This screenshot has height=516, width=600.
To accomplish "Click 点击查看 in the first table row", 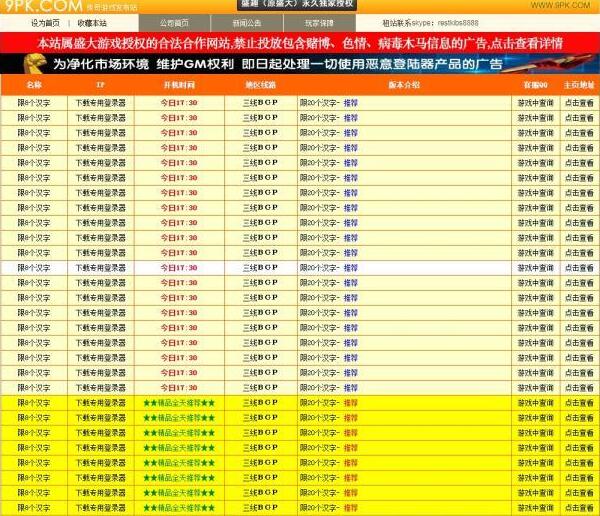I will pos(578,102).
